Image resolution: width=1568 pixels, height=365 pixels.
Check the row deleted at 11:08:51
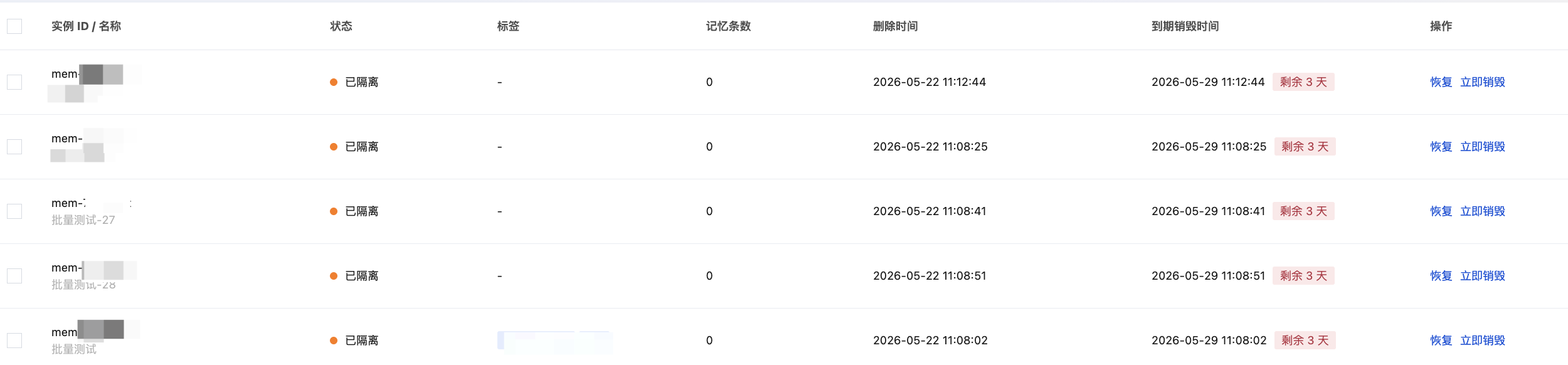(x=14, y=276)
